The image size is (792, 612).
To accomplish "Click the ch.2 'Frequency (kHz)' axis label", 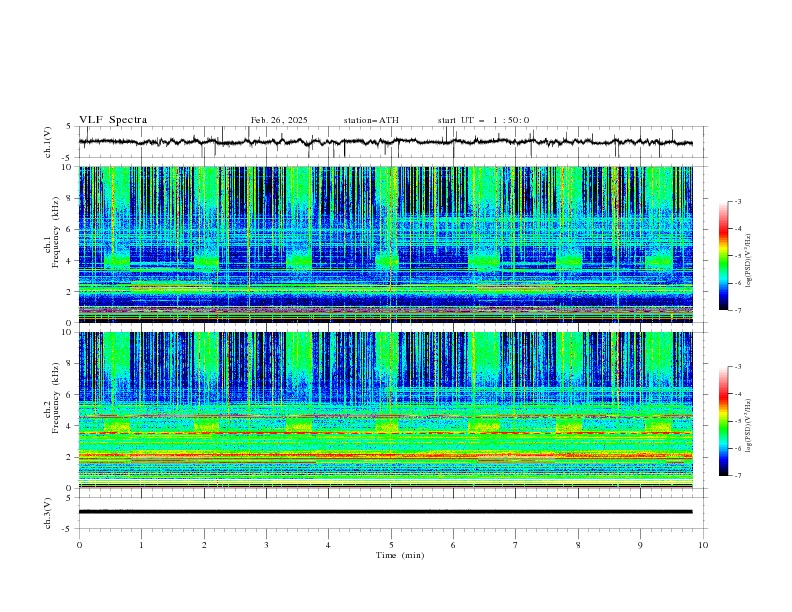I will pyautogui.click(x=56, y=398).
